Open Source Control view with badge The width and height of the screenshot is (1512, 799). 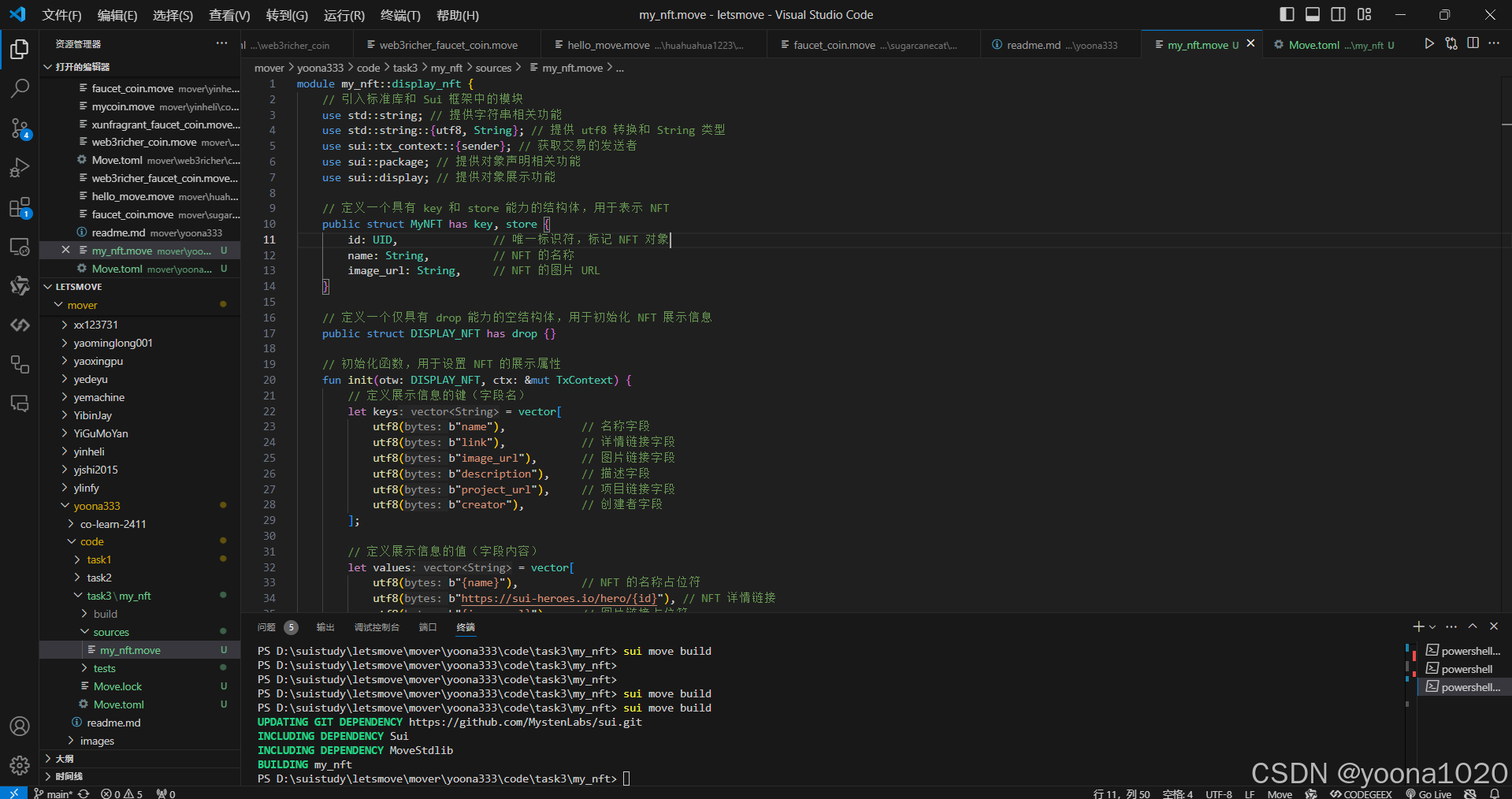(x=20, y=128)
